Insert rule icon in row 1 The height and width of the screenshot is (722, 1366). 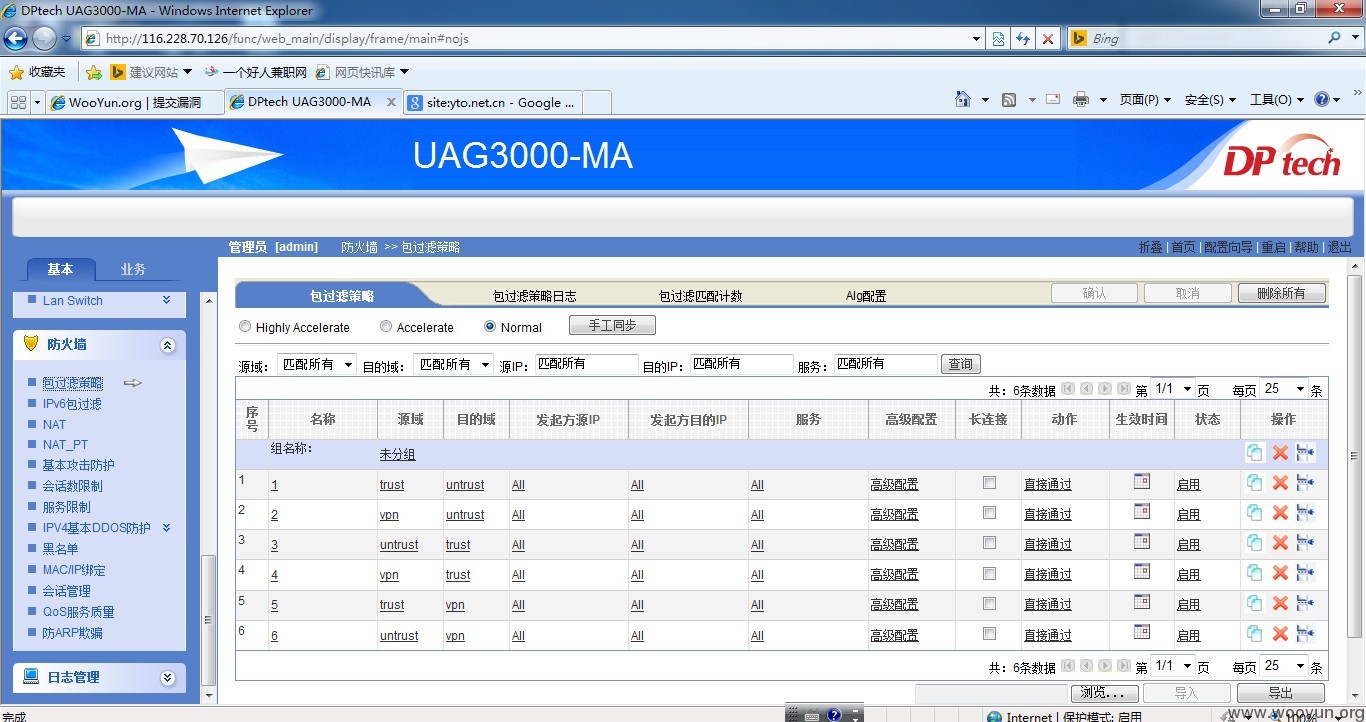pos(1305,482)
